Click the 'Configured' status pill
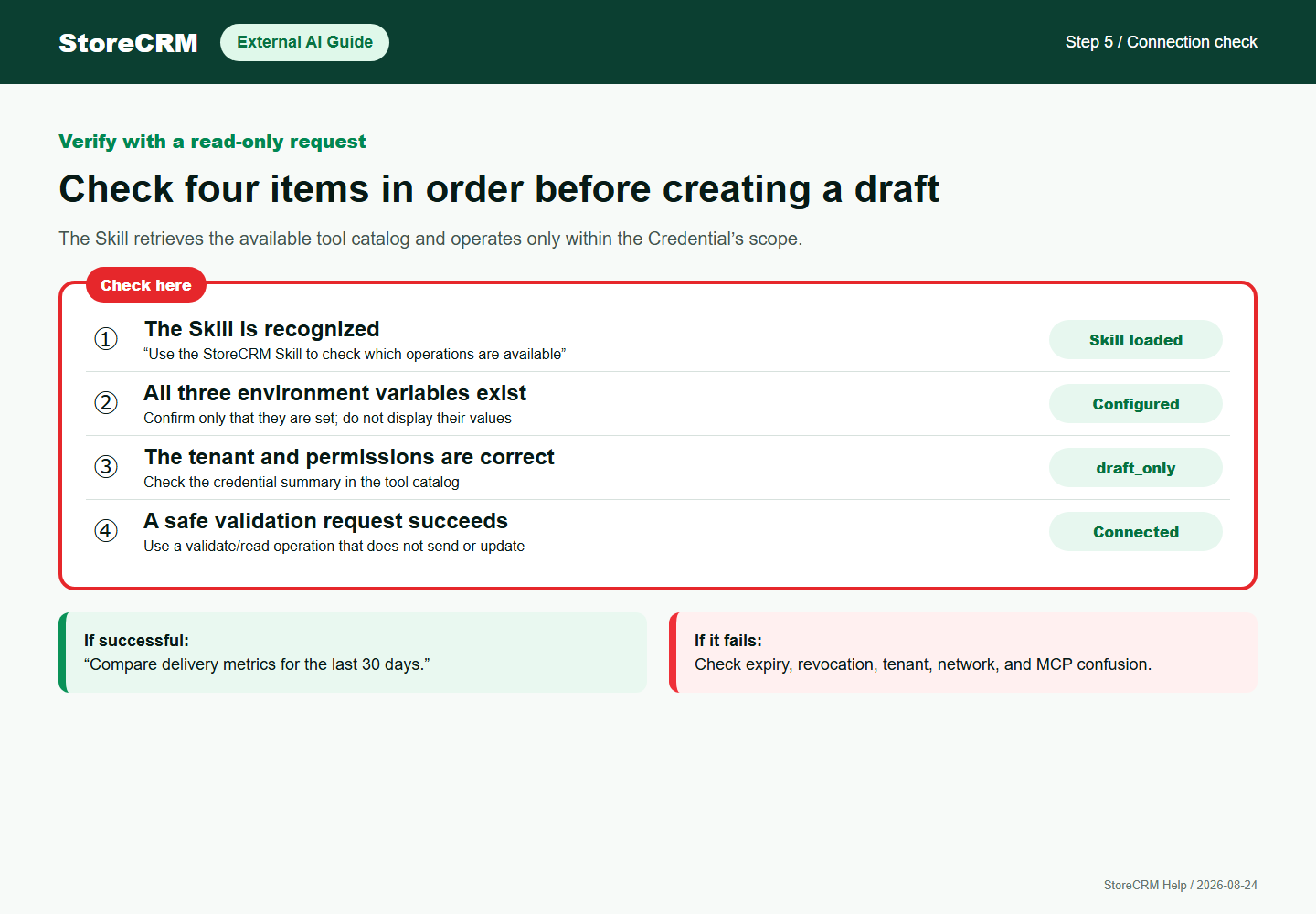This screenshot has width=1316, height=914. 1135,404
